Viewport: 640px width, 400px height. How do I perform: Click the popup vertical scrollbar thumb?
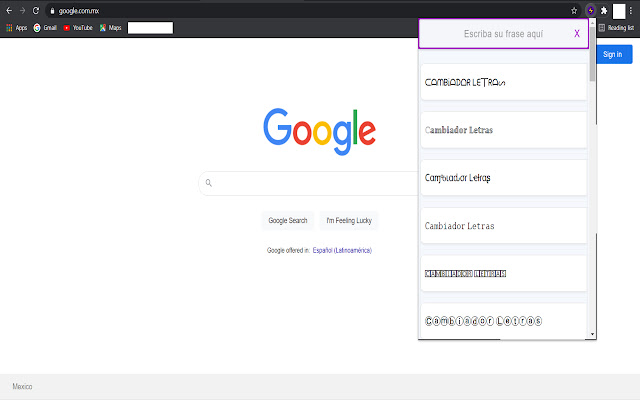pos(592,53)
